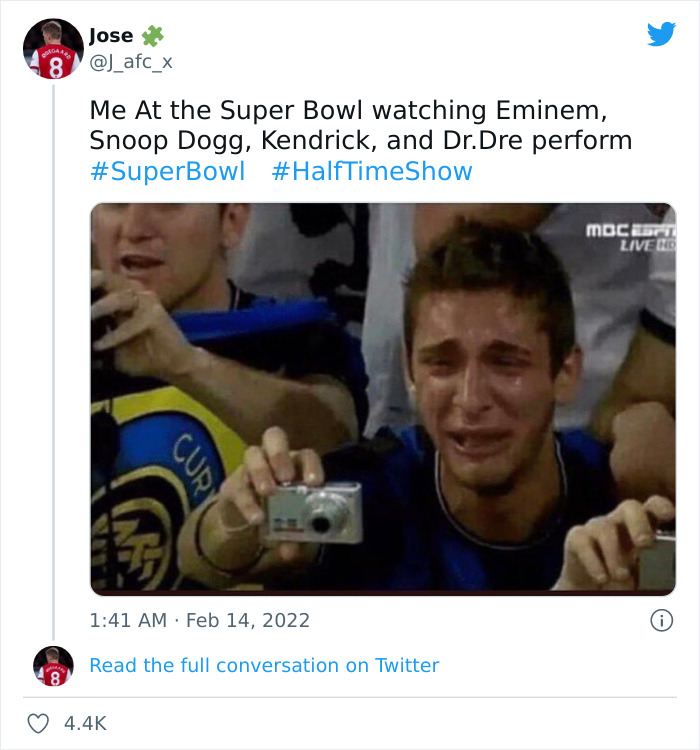Open the #HalfTimeShow hashtag
The image size is (700, 750).
click(371, 171)
